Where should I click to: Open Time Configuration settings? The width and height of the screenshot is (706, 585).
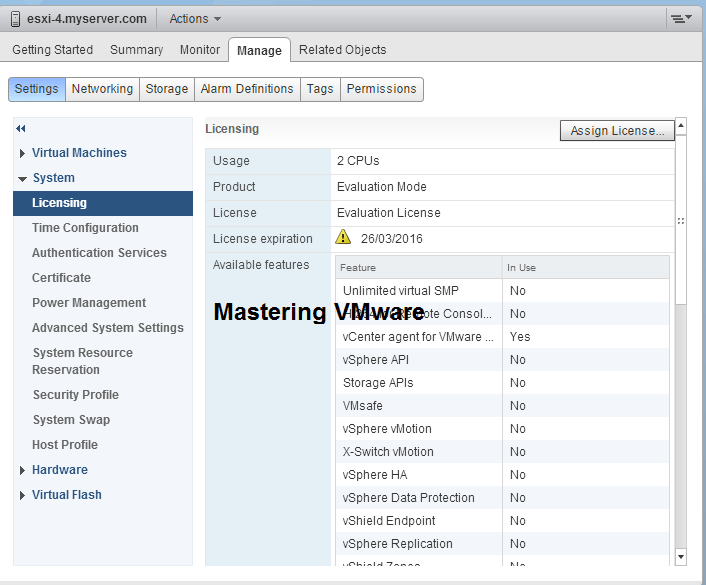85,228
